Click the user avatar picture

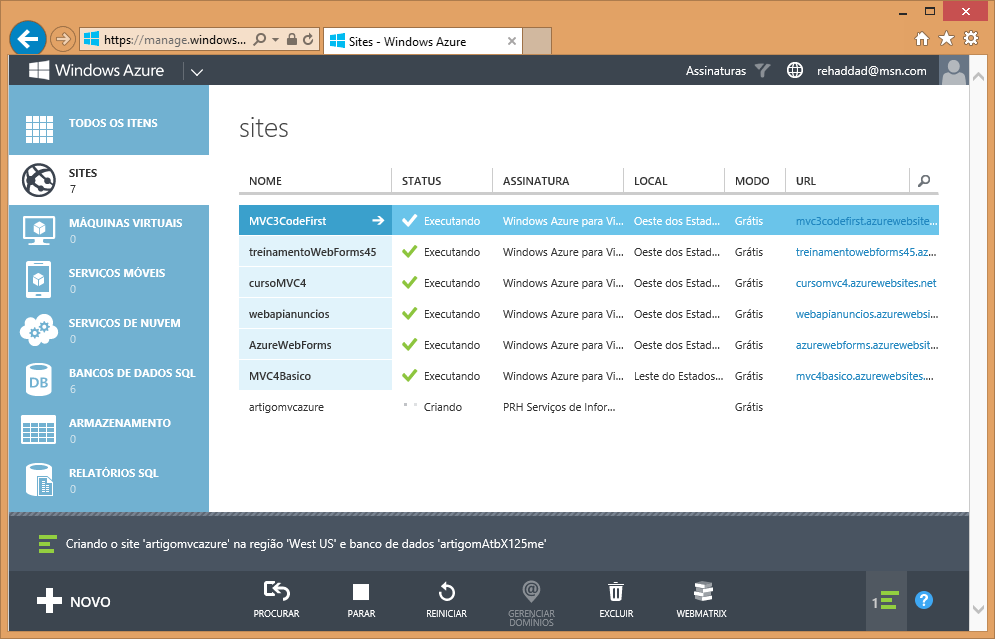(954, 70)
